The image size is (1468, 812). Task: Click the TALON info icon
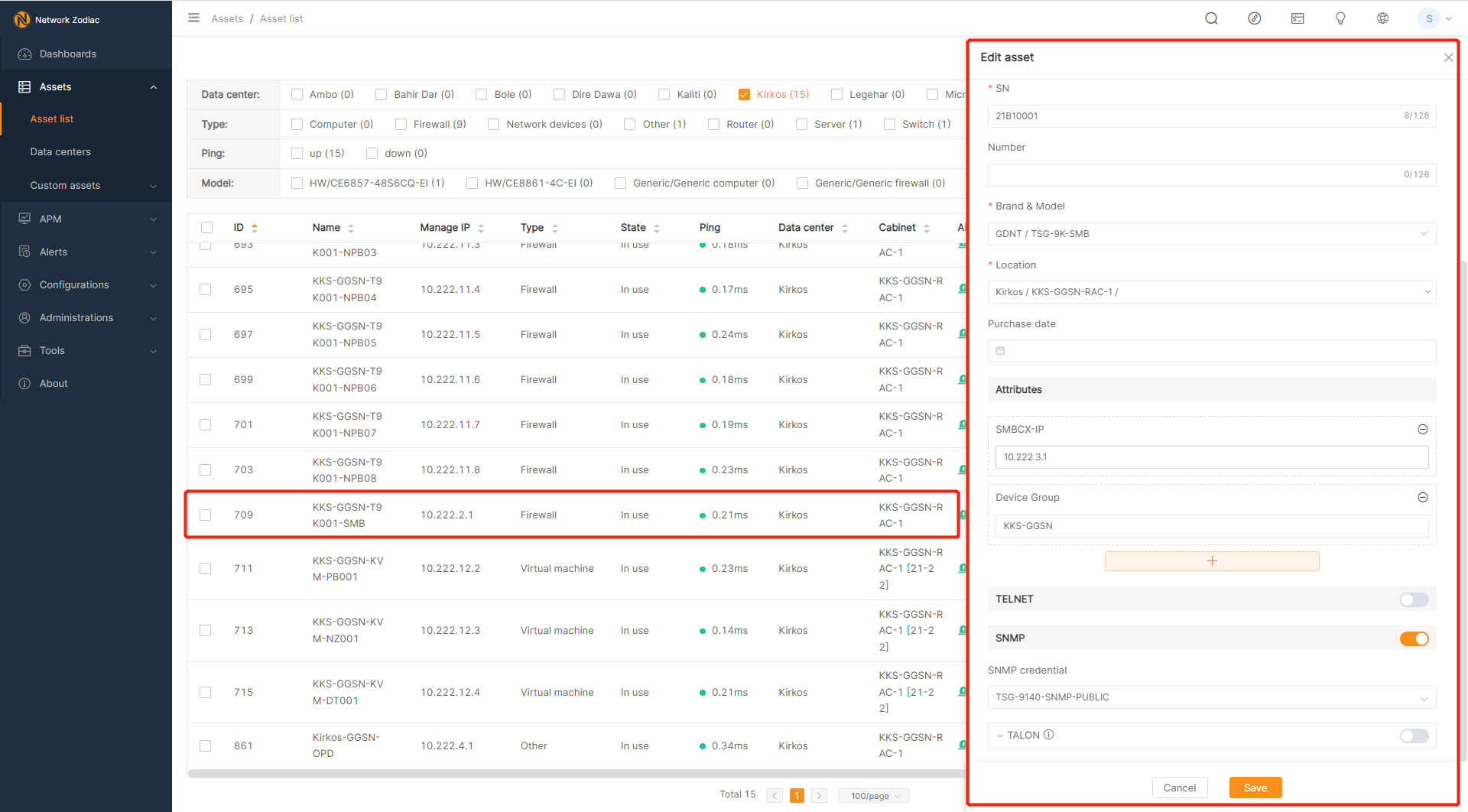[1049, 735]
